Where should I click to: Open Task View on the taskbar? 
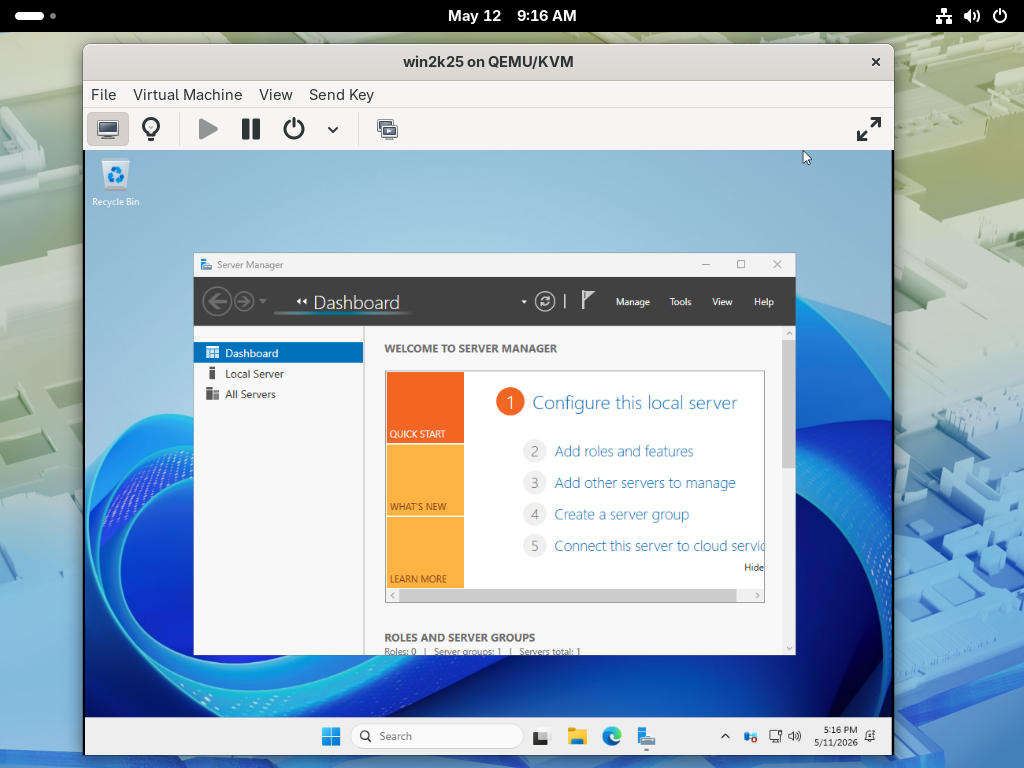[x=541, y=737]
